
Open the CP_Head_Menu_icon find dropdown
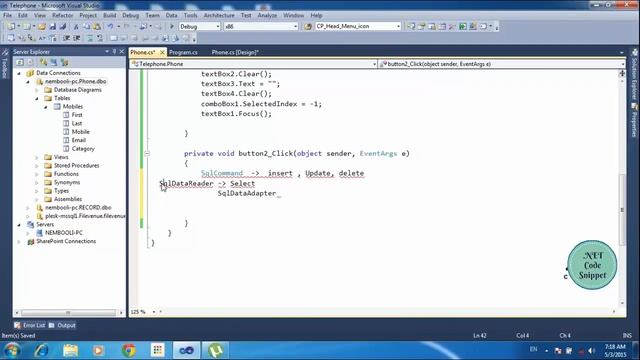398,27
